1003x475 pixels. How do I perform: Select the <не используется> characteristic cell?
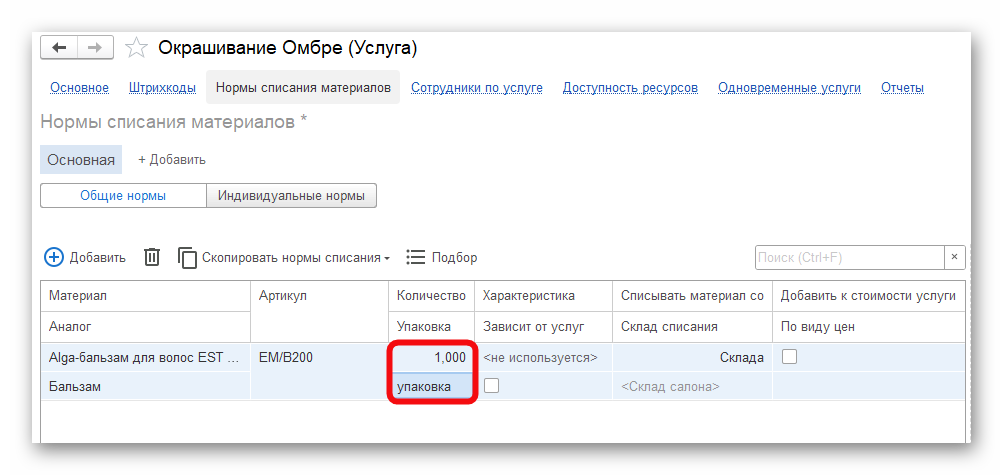543,357
